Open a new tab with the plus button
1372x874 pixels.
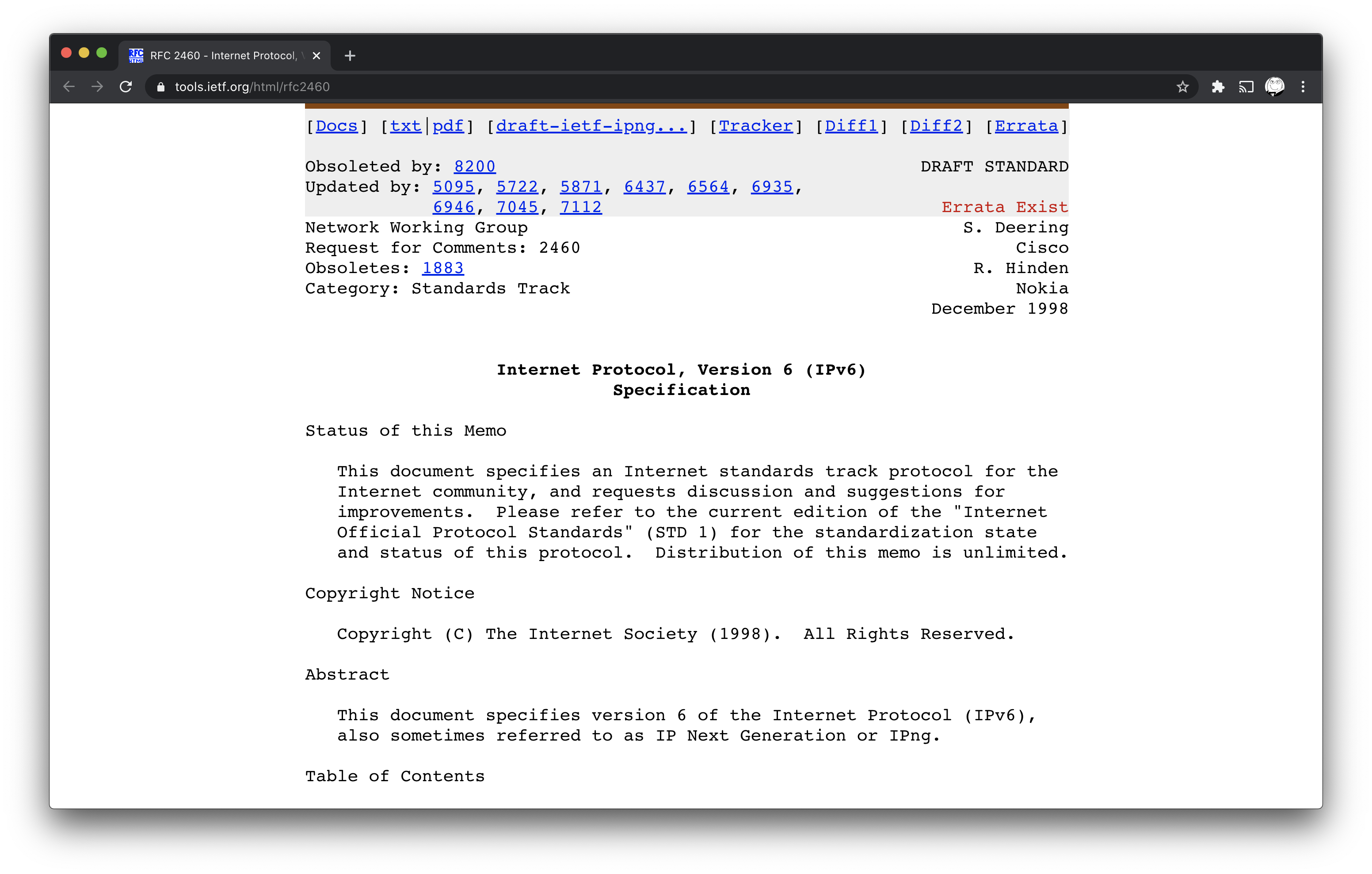pyautogui.click(x=350, y=55)
